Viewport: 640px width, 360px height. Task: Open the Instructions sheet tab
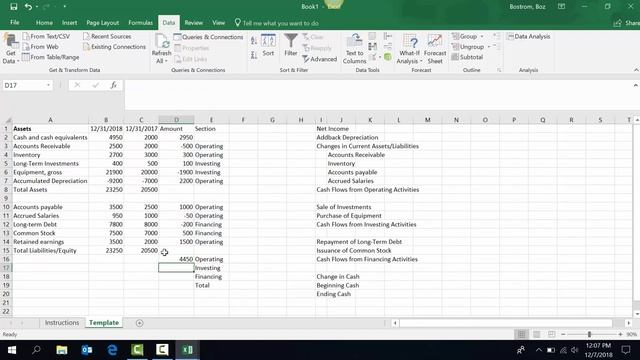pos(62,322)
